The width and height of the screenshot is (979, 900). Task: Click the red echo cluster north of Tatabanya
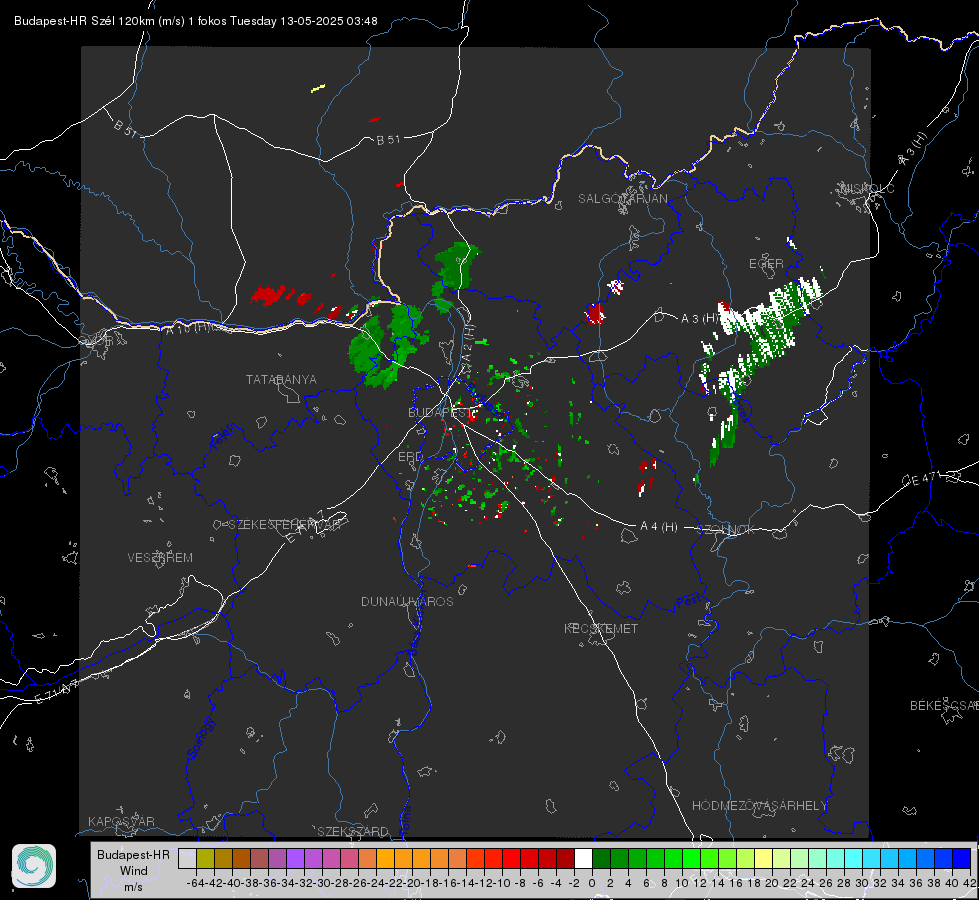(x=268, y=295)
